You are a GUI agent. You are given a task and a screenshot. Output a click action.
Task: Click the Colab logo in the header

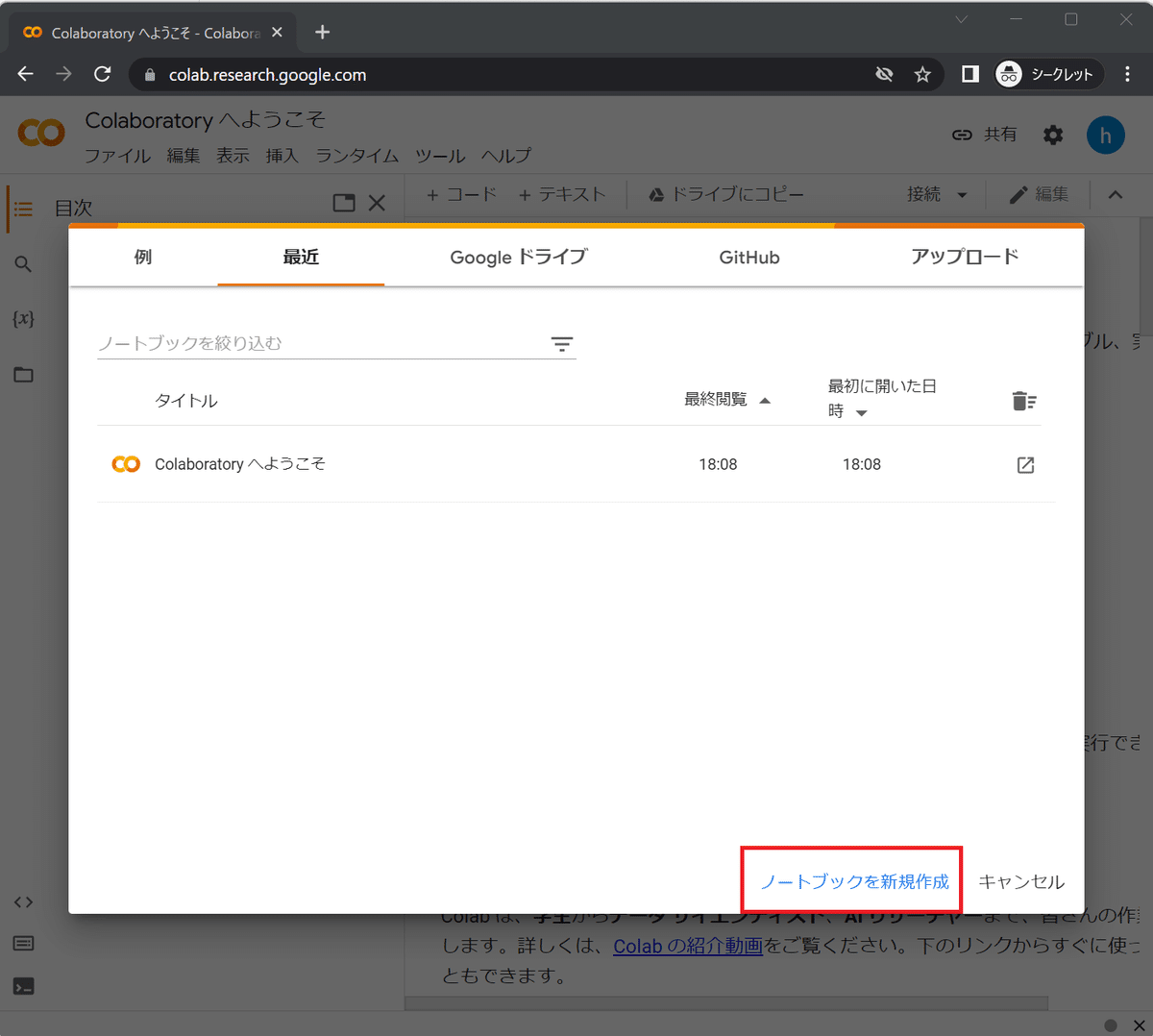pos(41,133)
